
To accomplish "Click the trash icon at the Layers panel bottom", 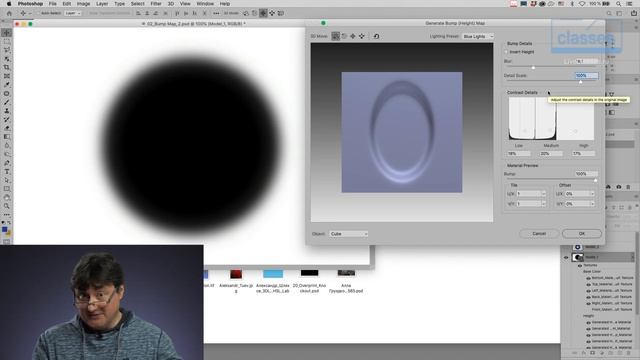I will point(628,353).
